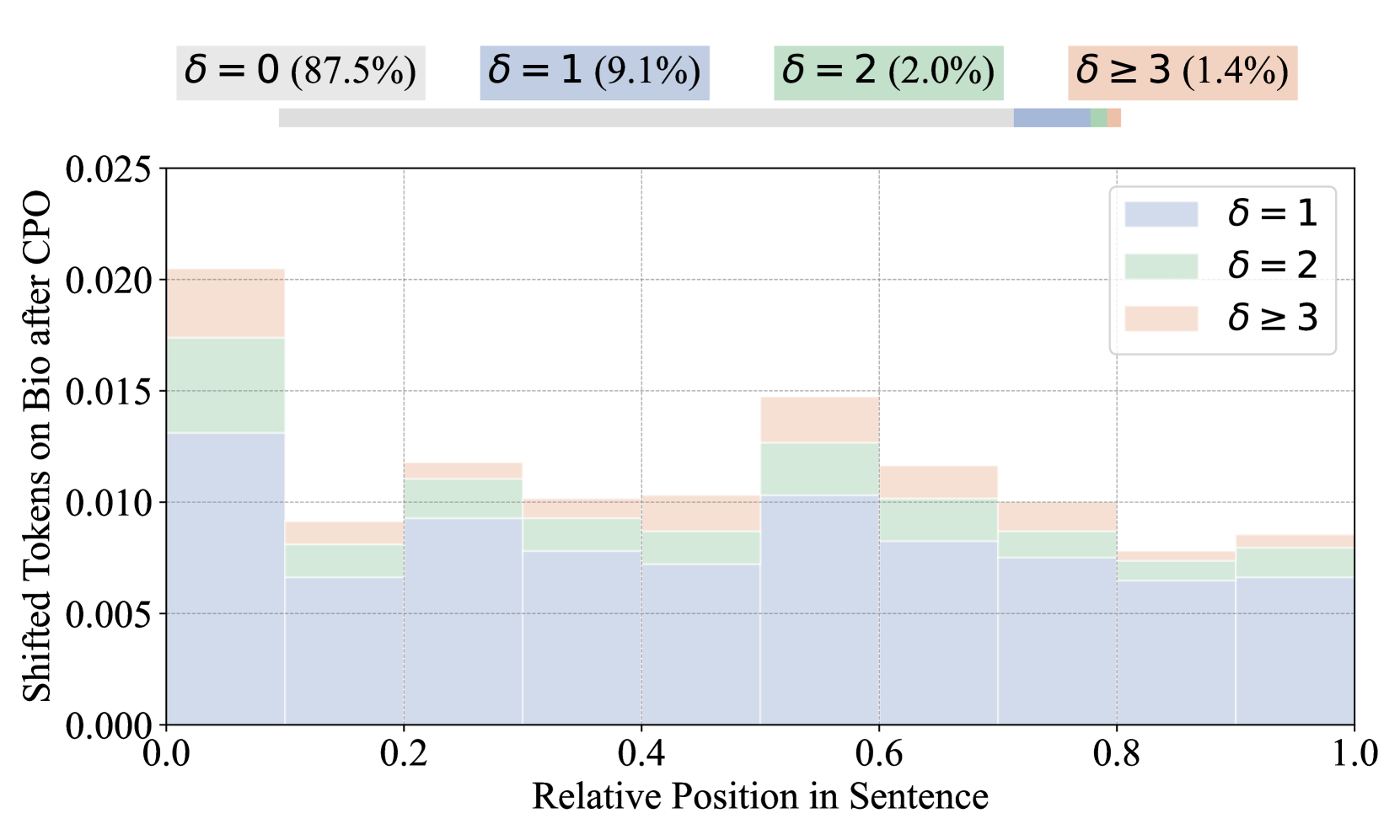Screen dimensions: 1400x840
Task: Click the δ = 1 (9.1%) label box
Action: tap(594, 72)
